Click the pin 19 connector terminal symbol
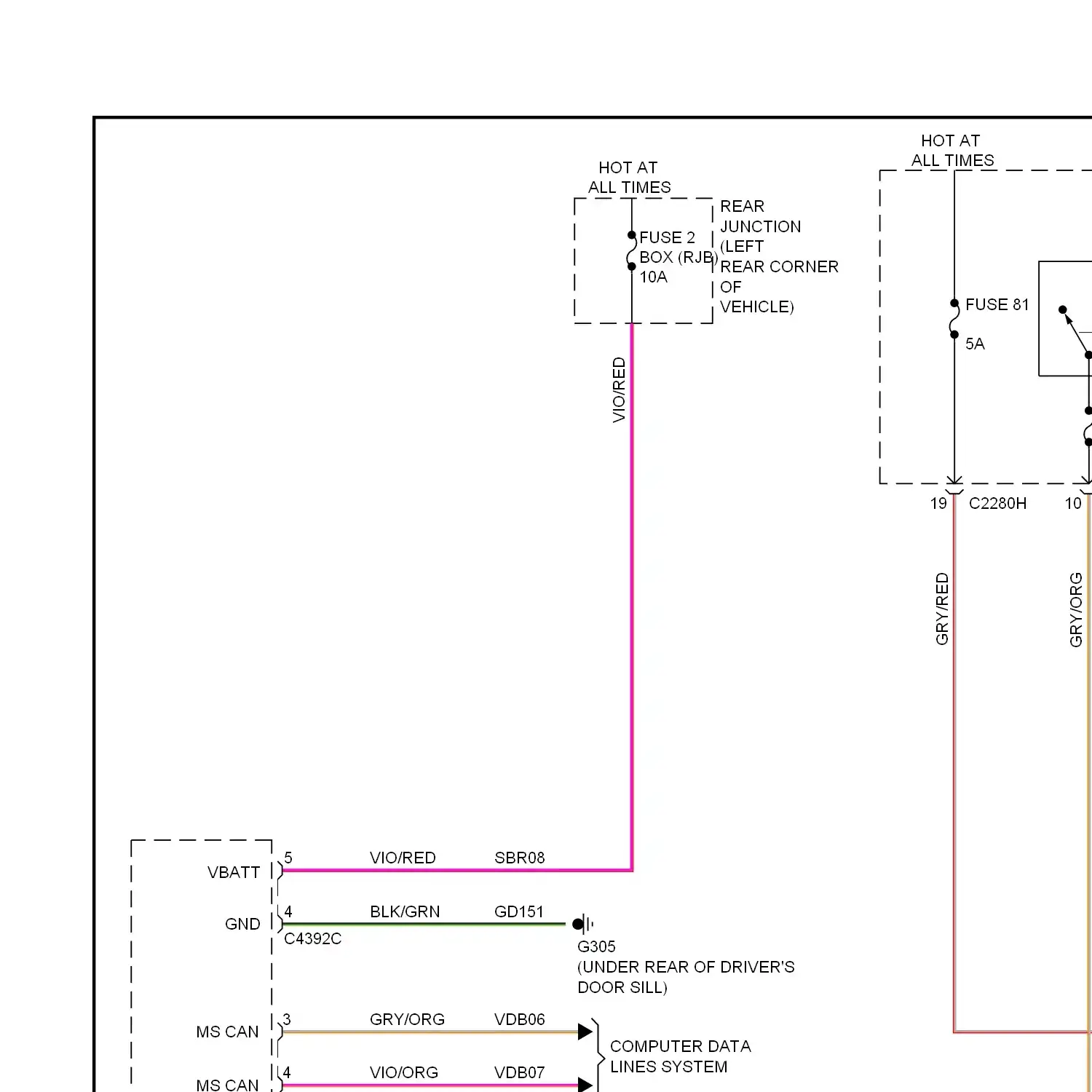This screenshot has height=1092, width=1092. (954, 486)
